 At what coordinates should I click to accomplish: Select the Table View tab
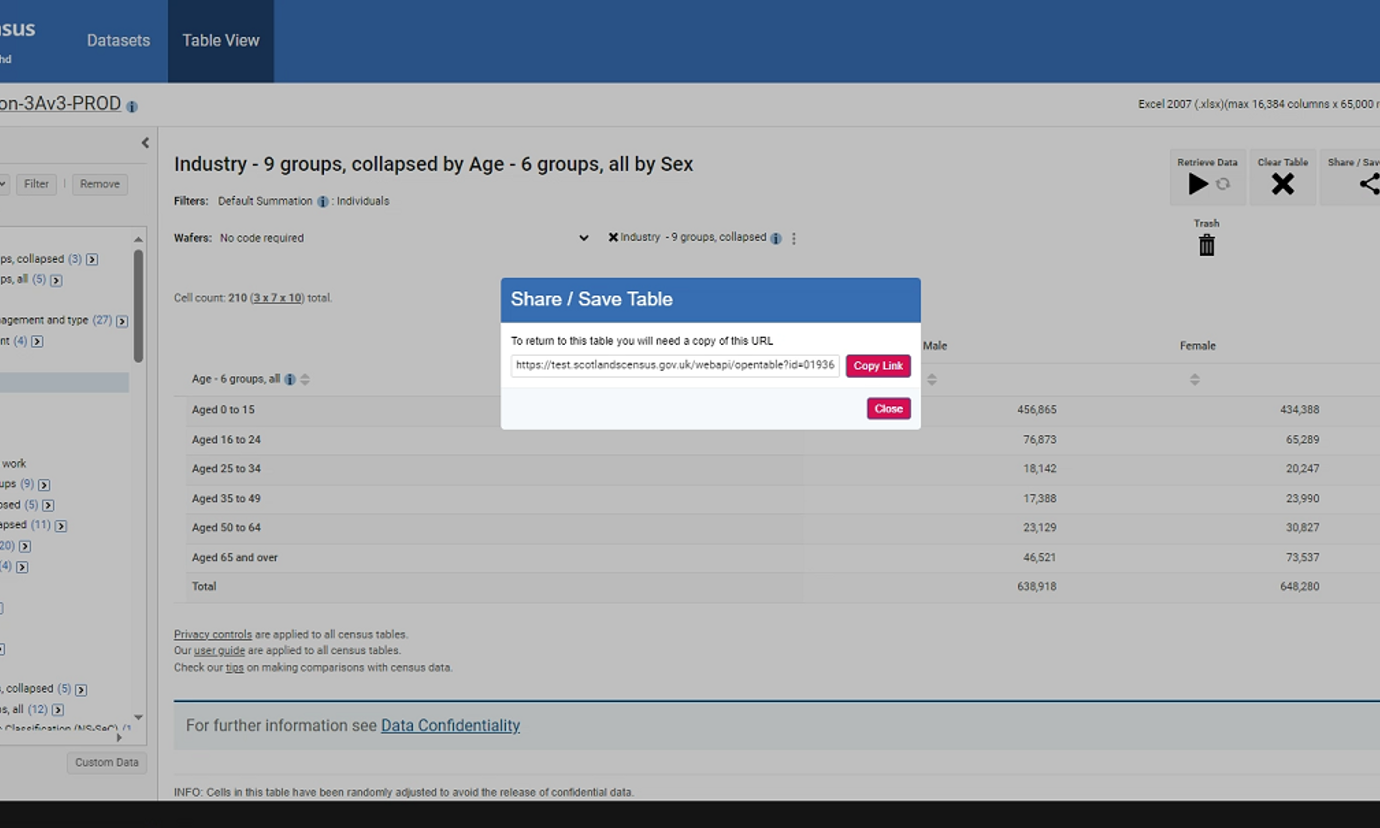point(220,41)
